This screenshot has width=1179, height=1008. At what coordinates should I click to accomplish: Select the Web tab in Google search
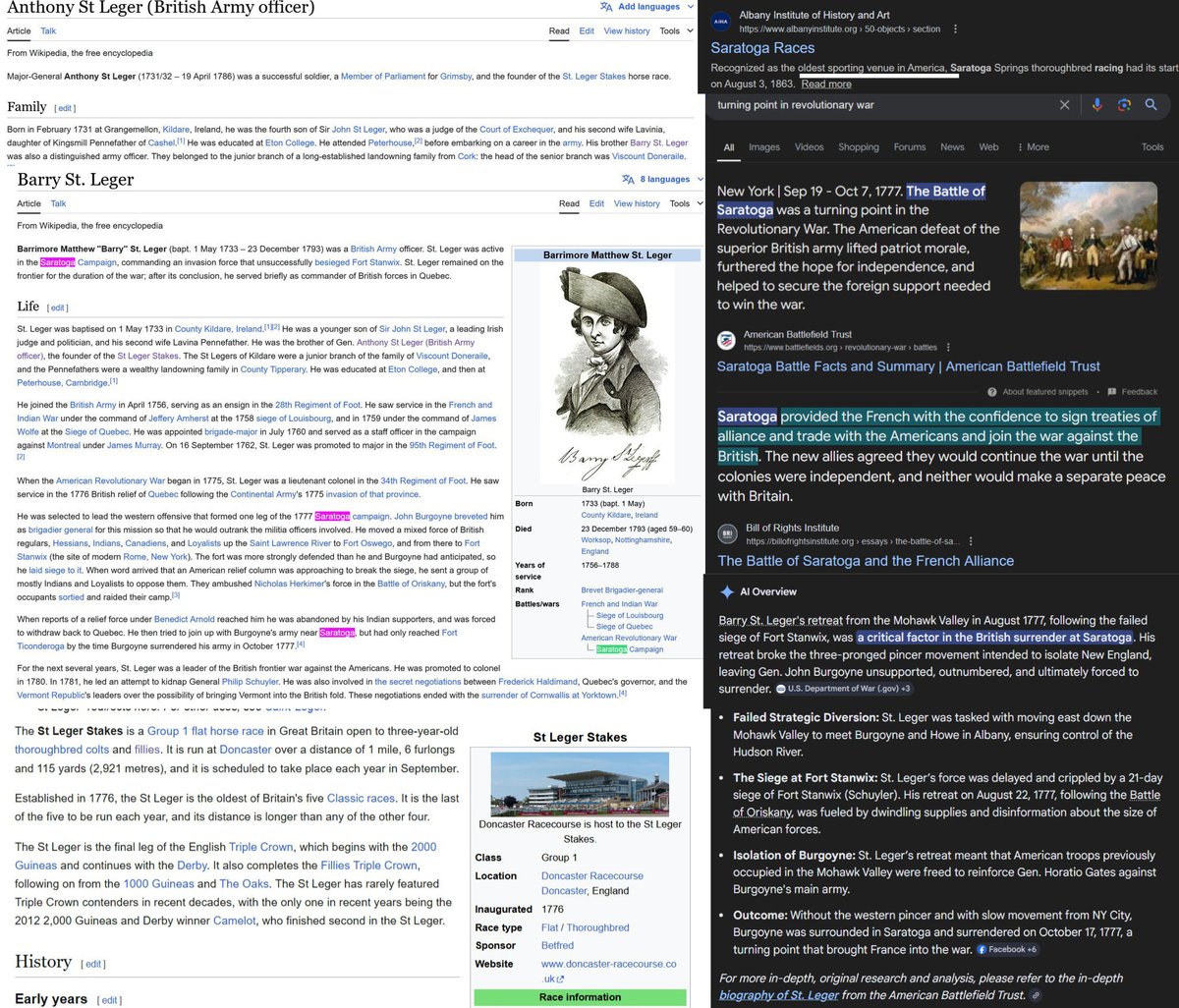tap(988, 147)
